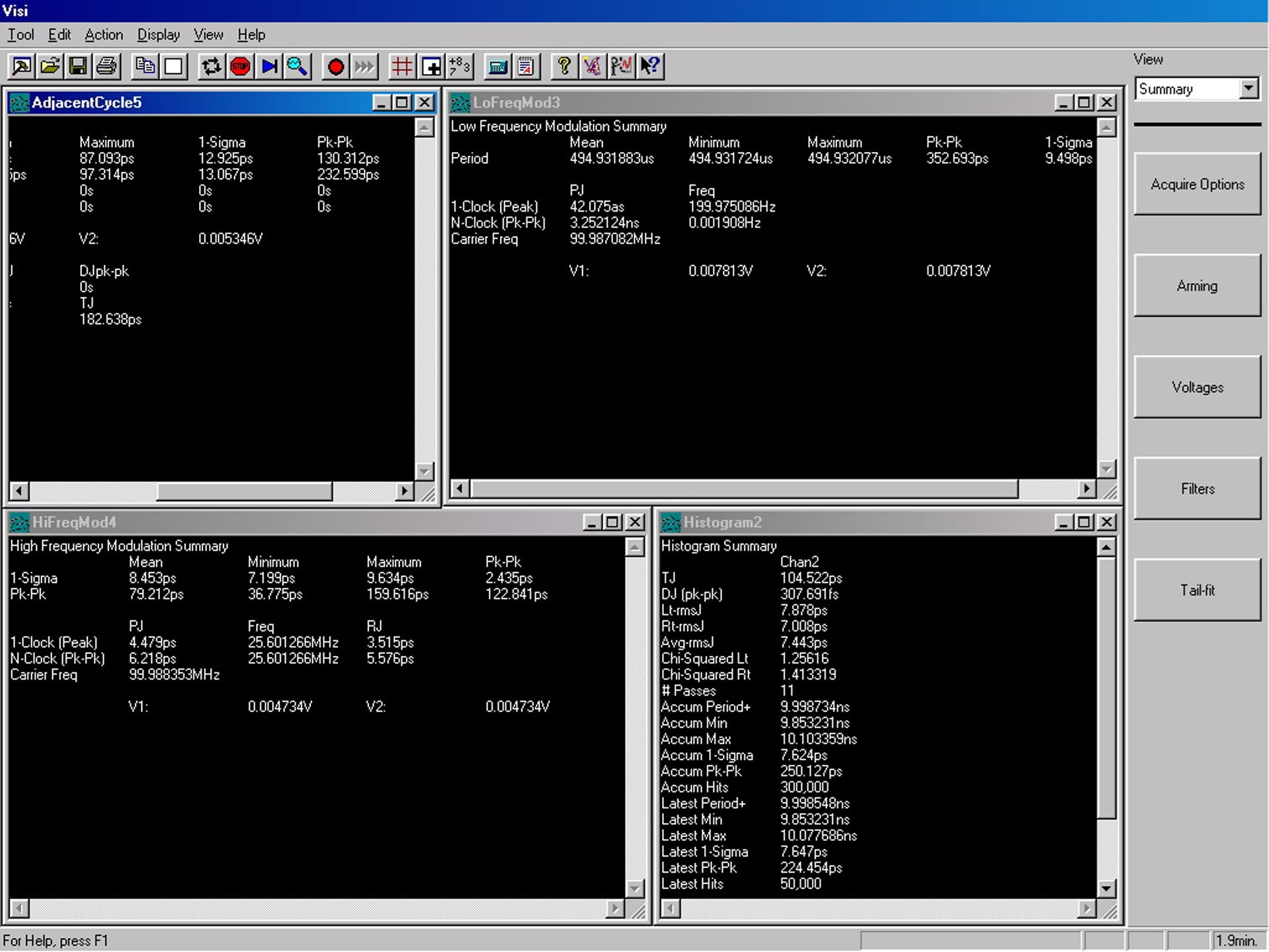Screen dimensions: 1269x952
Task: Click the context help arrow-question icon
Action: (x=651, y=66)
